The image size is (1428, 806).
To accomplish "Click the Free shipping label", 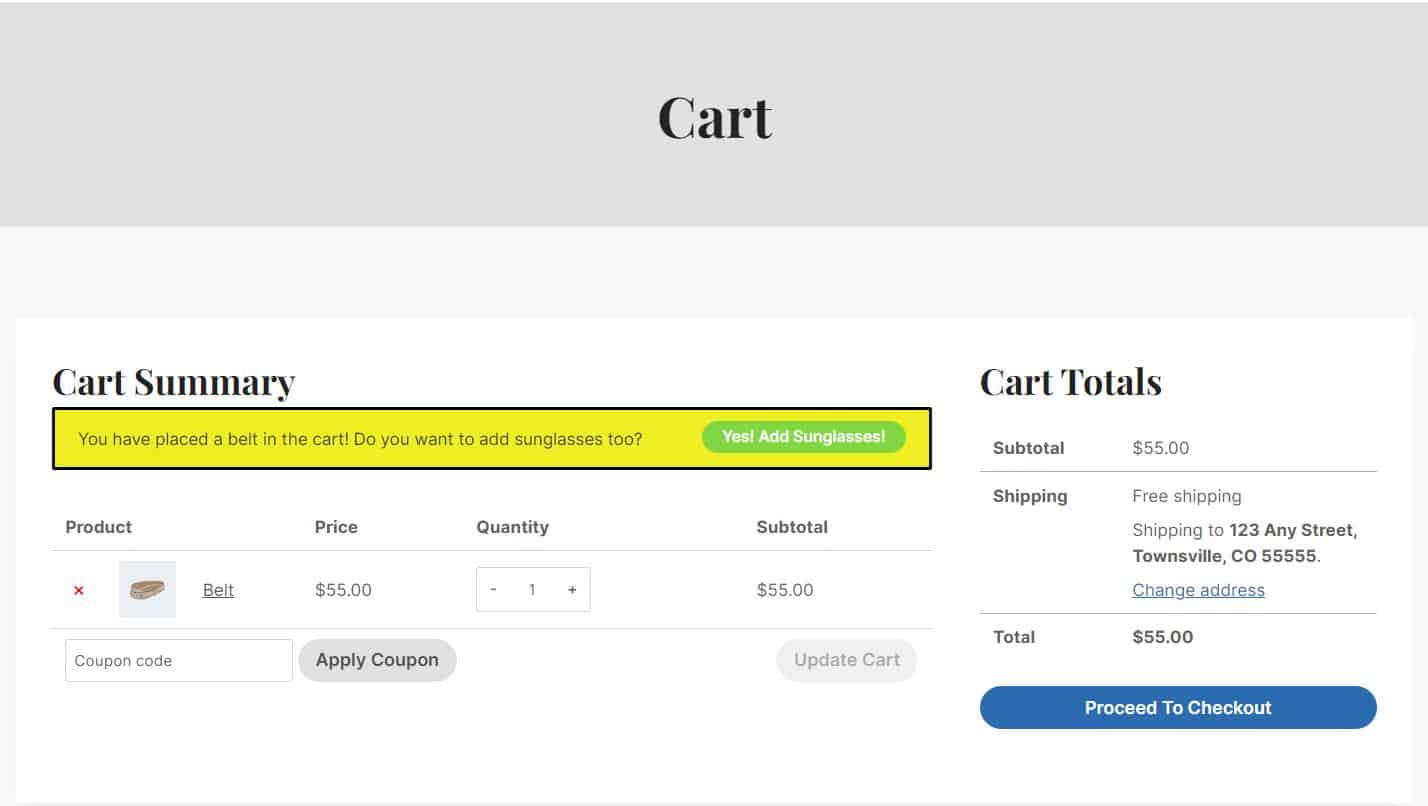I will coord(1186,496).
